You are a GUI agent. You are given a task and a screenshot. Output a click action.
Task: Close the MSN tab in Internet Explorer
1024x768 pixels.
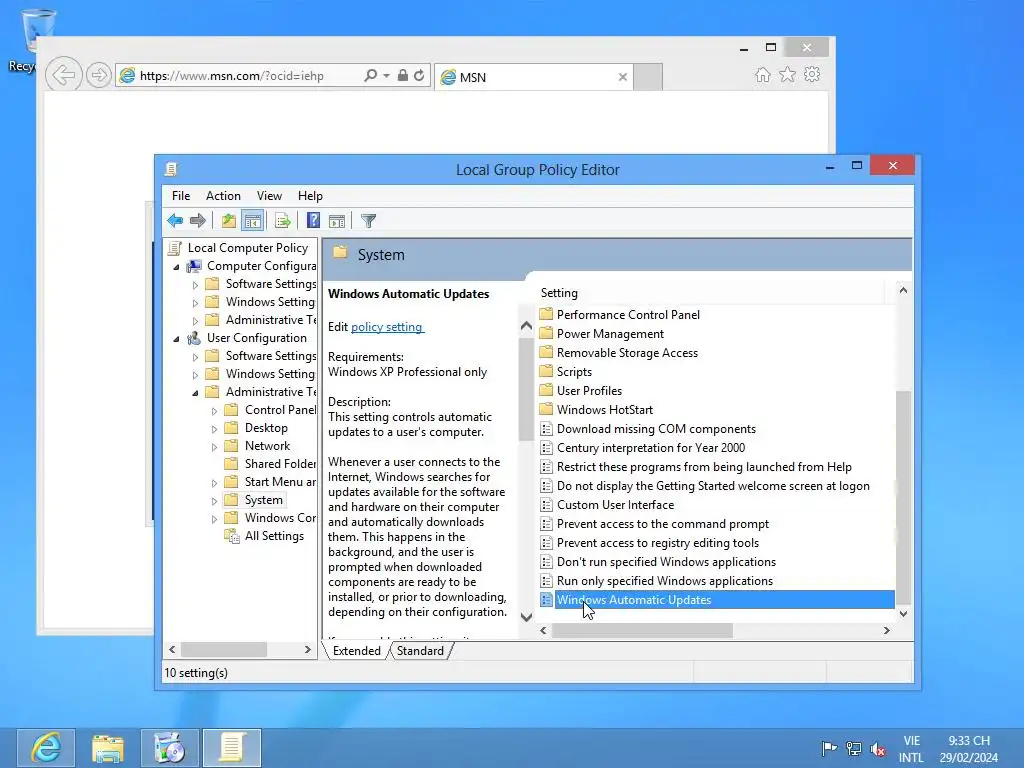(x=622, y=77)
